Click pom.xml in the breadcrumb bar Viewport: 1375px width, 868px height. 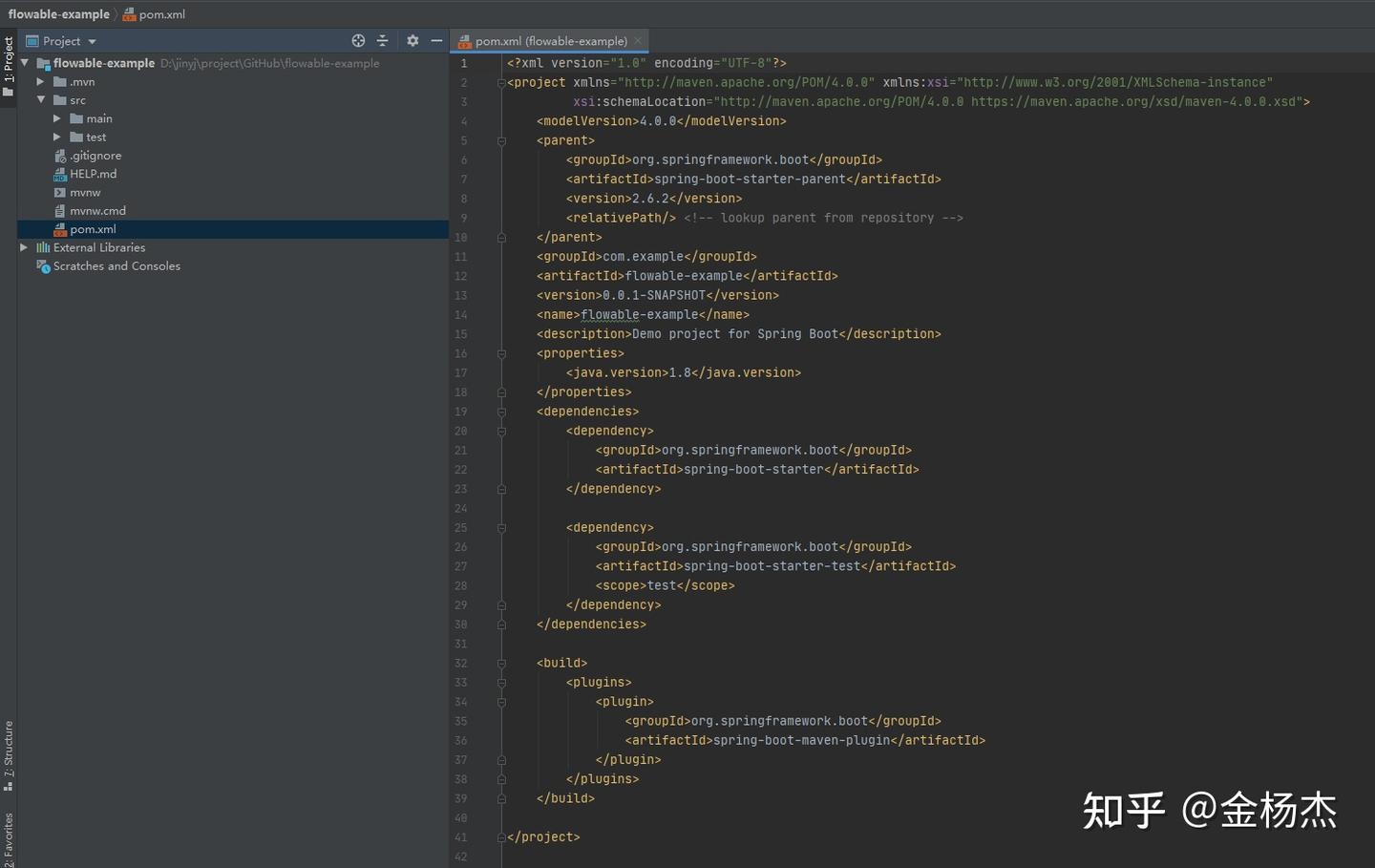[161, 14]
